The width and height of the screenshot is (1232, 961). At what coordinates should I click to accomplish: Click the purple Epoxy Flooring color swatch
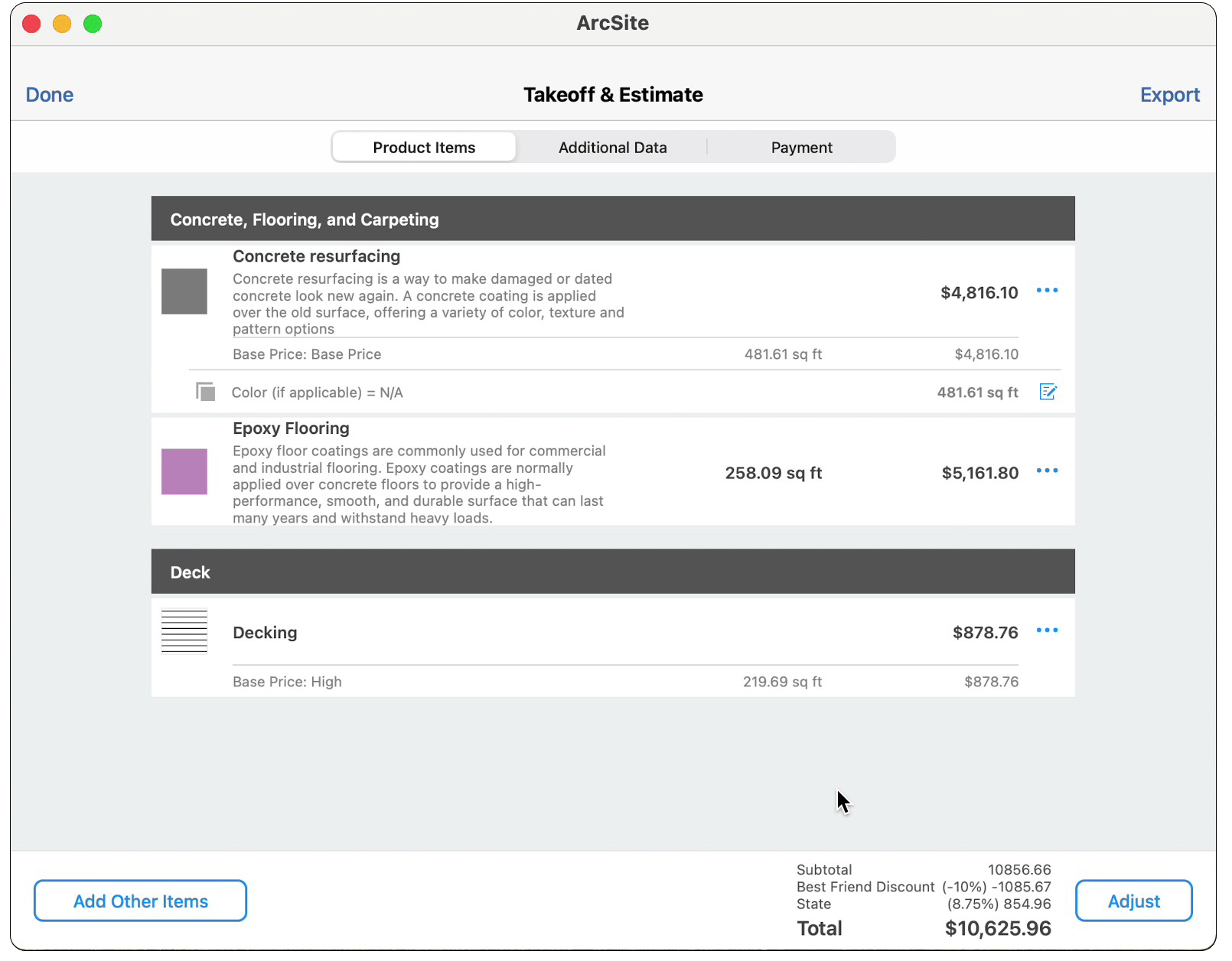[184, 471]
